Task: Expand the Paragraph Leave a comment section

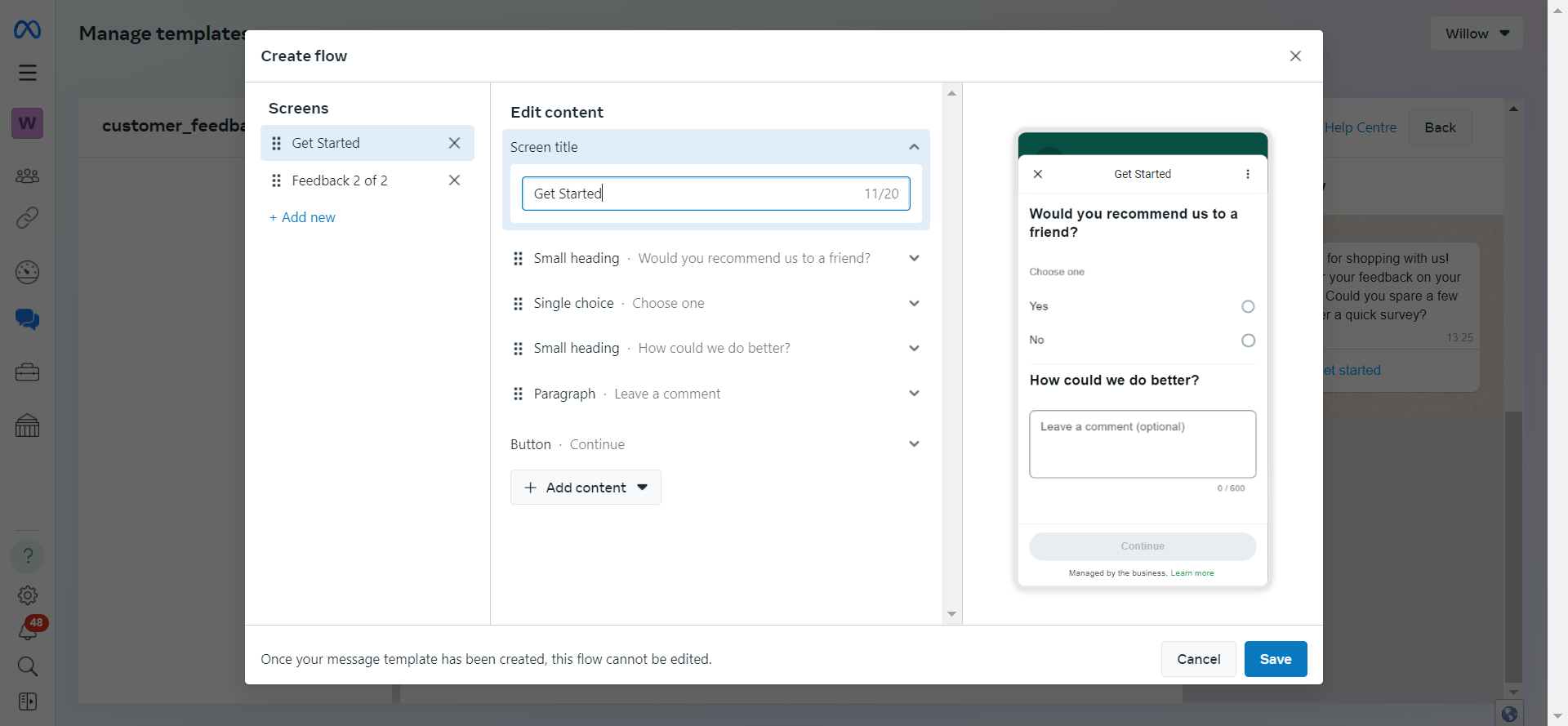Action: (x=914, y=393)
